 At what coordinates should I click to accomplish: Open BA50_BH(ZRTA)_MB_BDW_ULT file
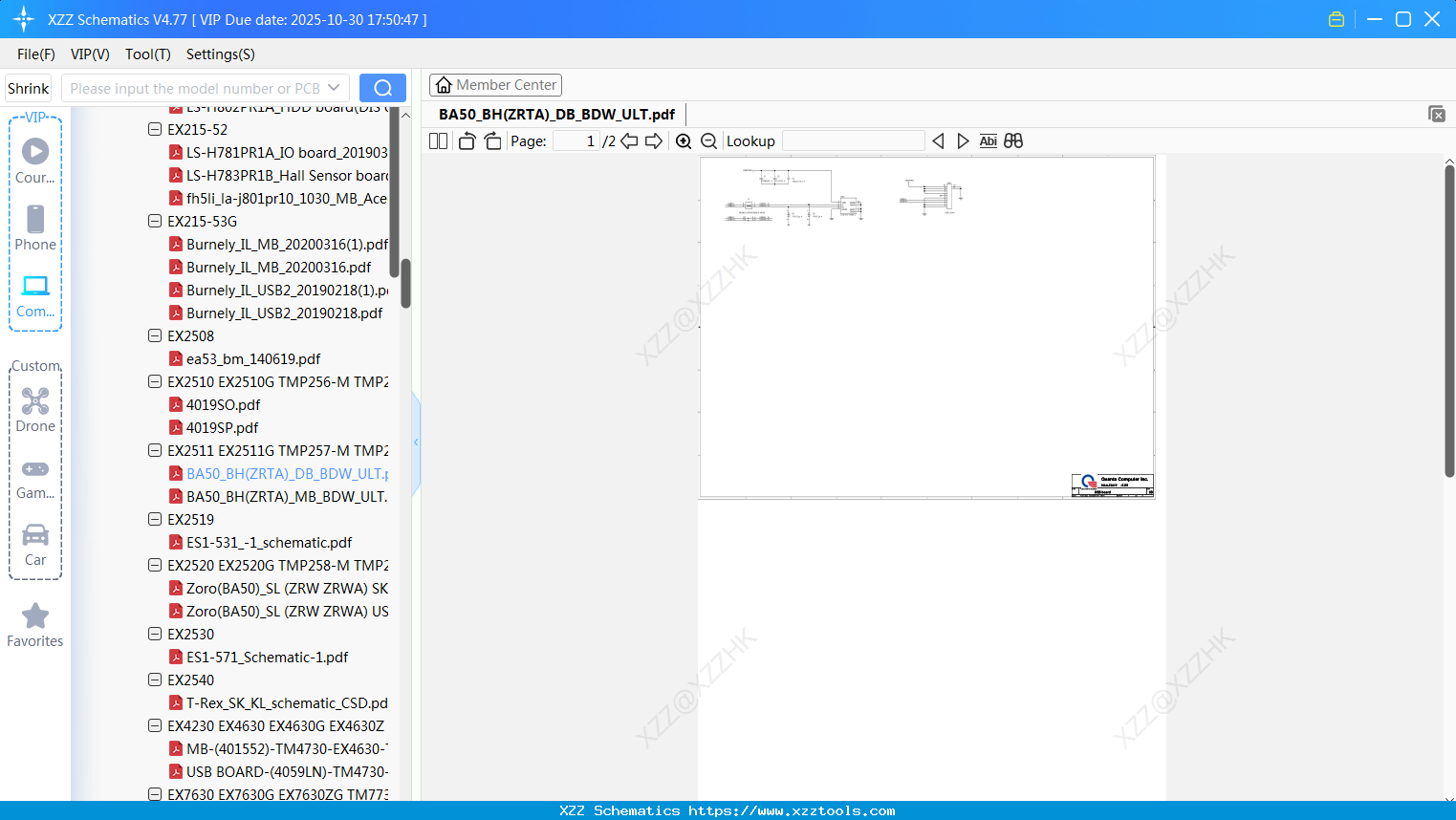278,496
